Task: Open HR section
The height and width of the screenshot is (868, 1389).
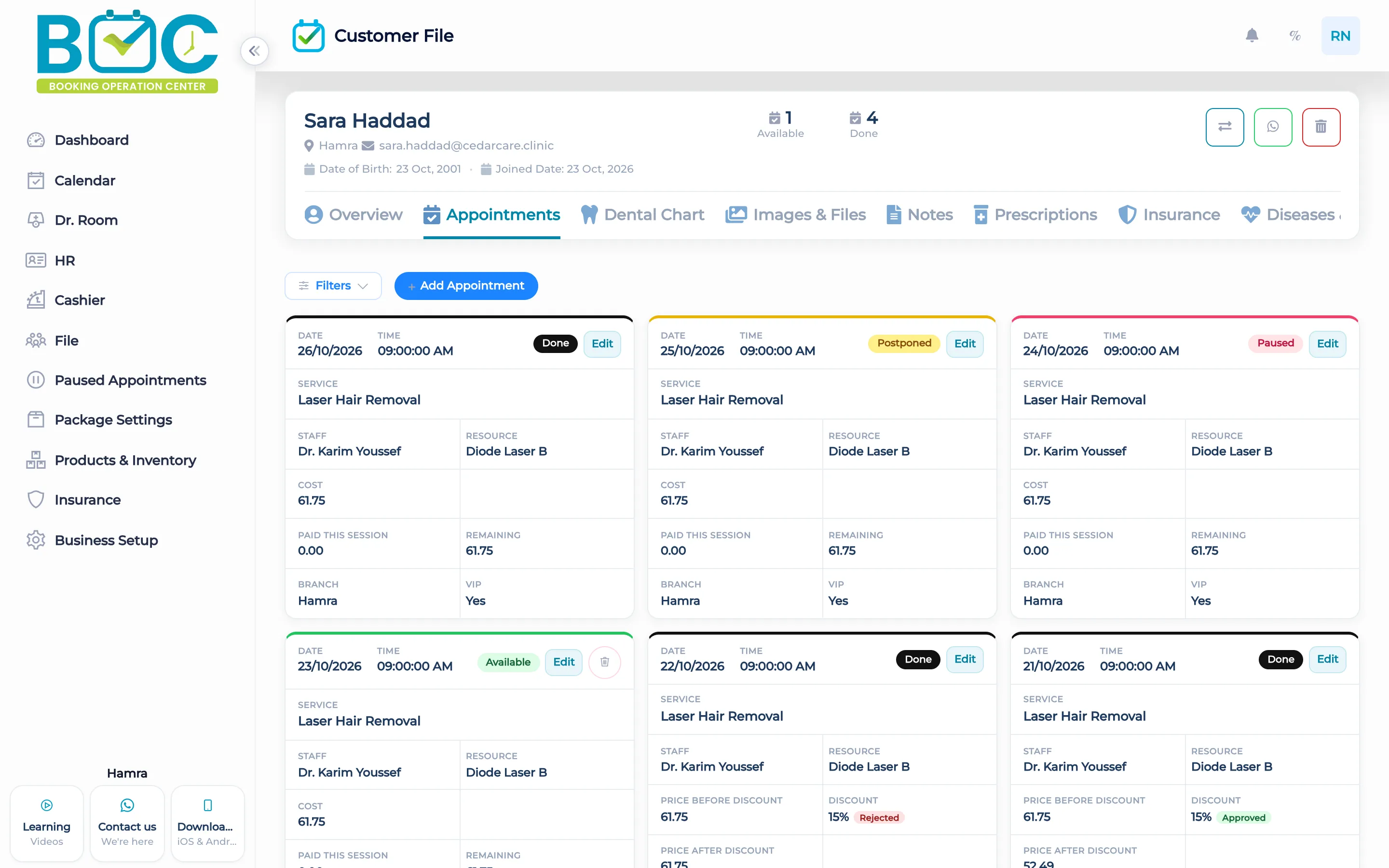Action: coord(51,260)
